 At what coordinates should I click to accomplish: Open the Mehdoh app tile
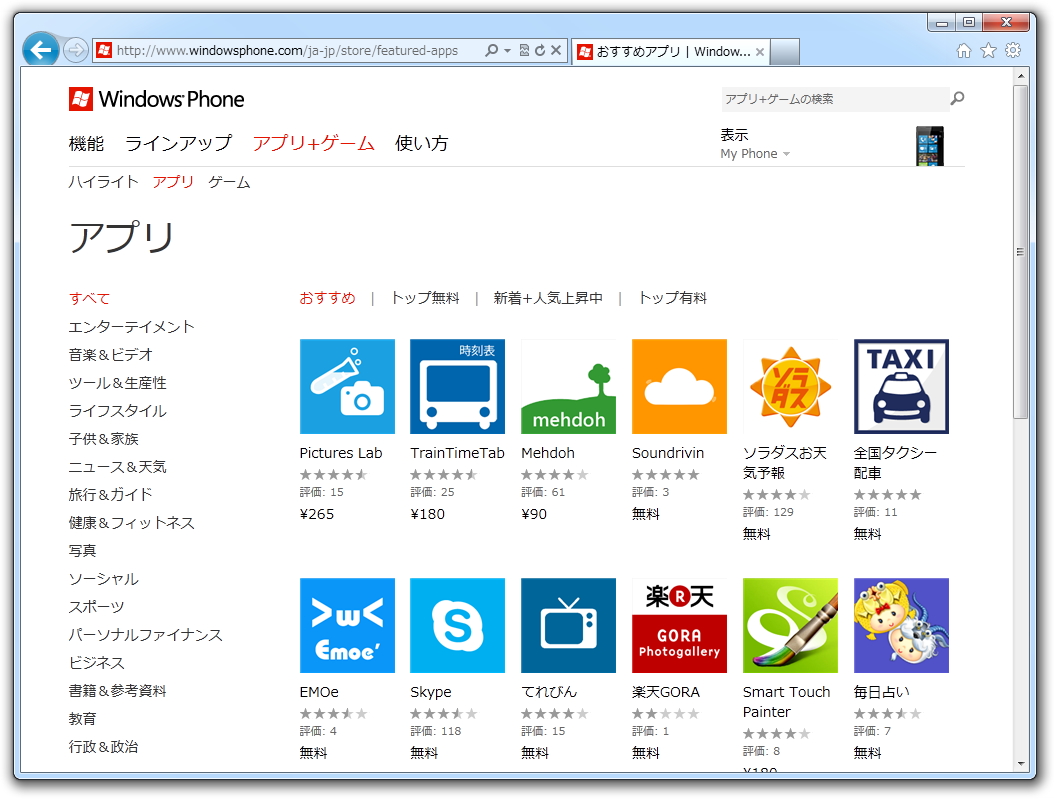(568, 387)
